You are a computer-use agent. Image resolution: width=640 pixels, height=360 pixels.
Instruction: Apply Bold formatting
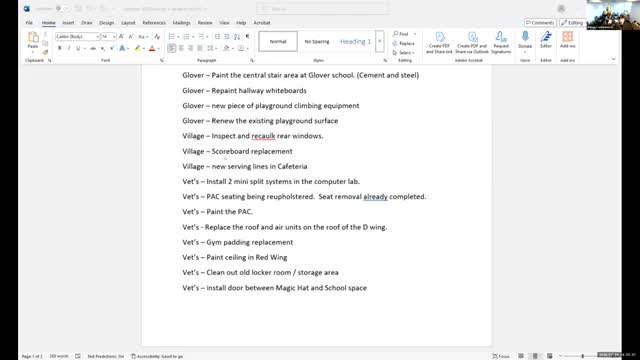click(60, 49)
